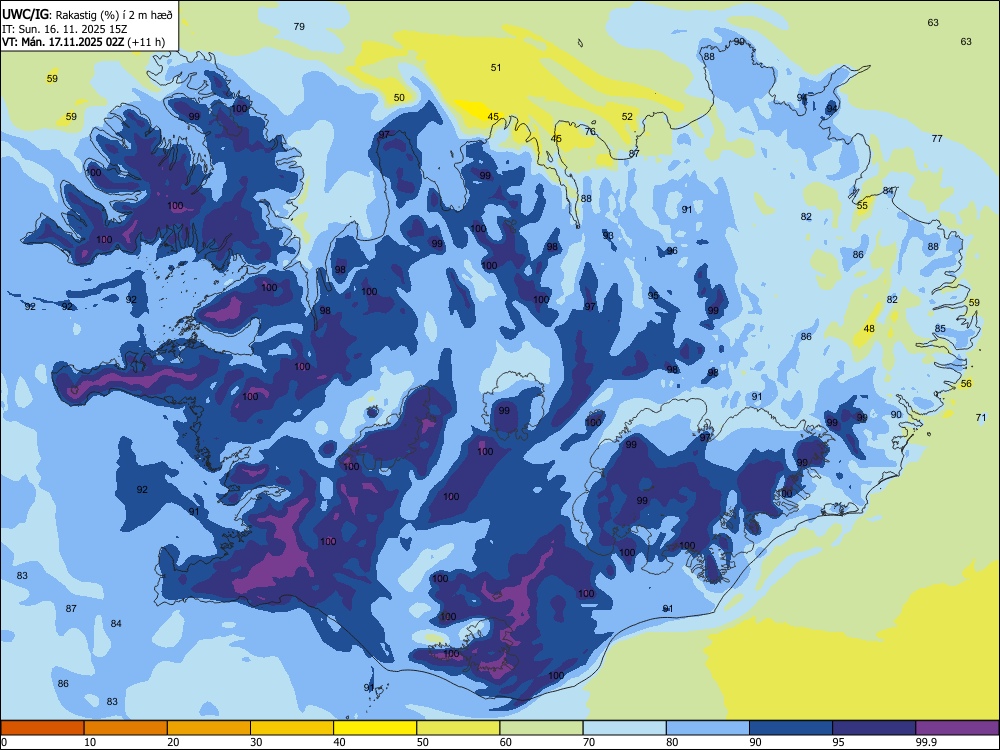Click the humidity value 50 on the map
The width and height of the screenshot is (1000, 750).
click(399, 98)
